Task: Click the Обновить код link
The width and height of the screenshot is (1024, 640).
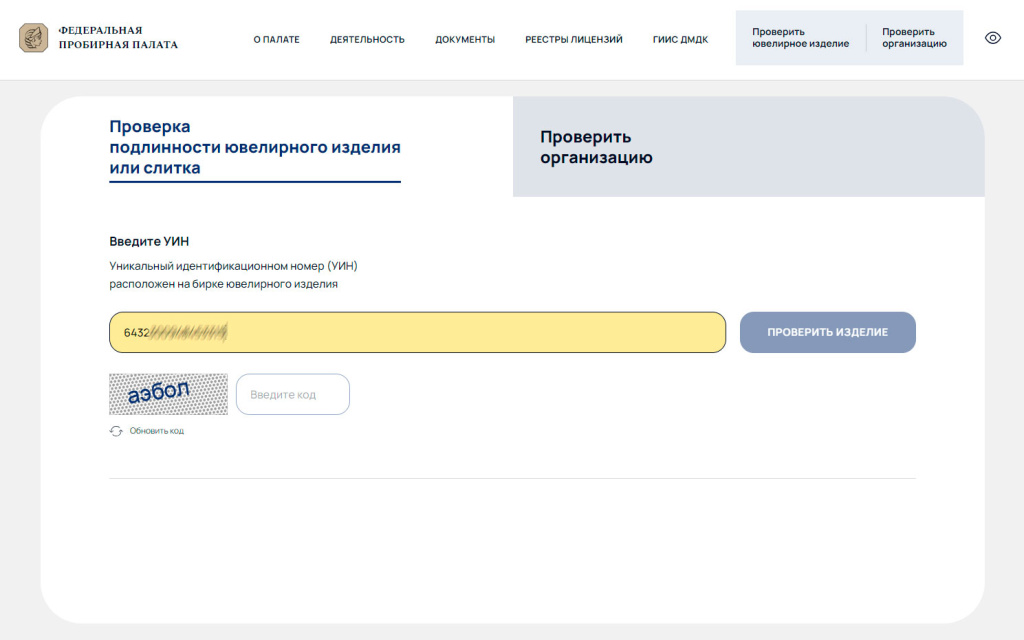Action: (156, 431)
